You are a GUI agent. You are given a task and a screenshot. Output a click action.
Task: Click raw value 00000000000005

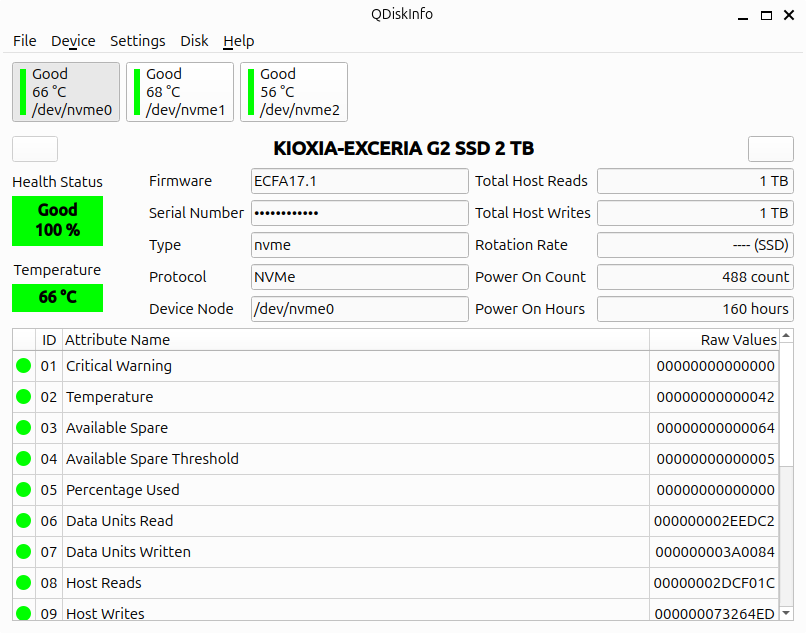[715, 459]
